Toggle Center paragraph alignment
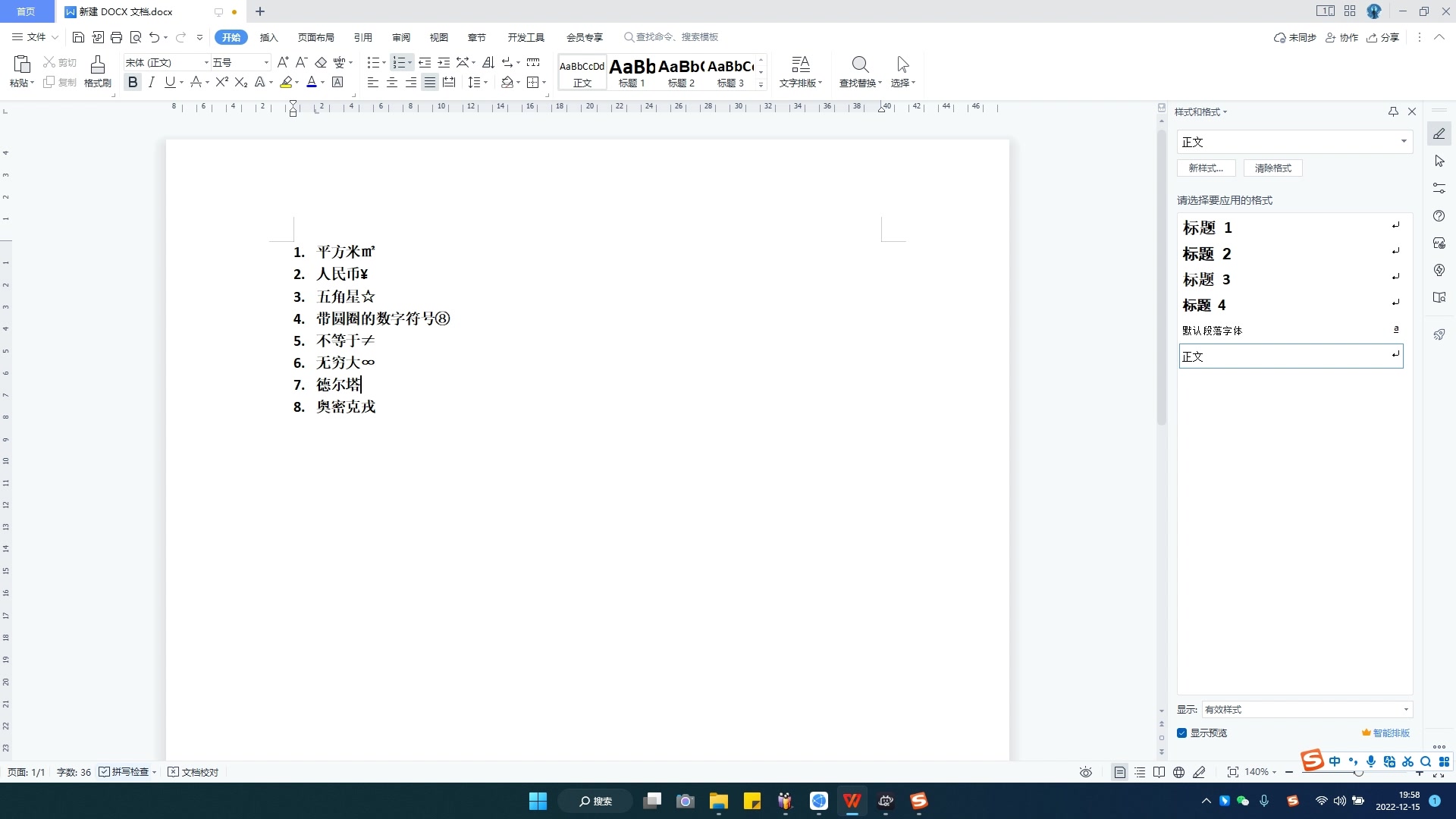Screen dimensions: 1456x819 tap(392, 82)
